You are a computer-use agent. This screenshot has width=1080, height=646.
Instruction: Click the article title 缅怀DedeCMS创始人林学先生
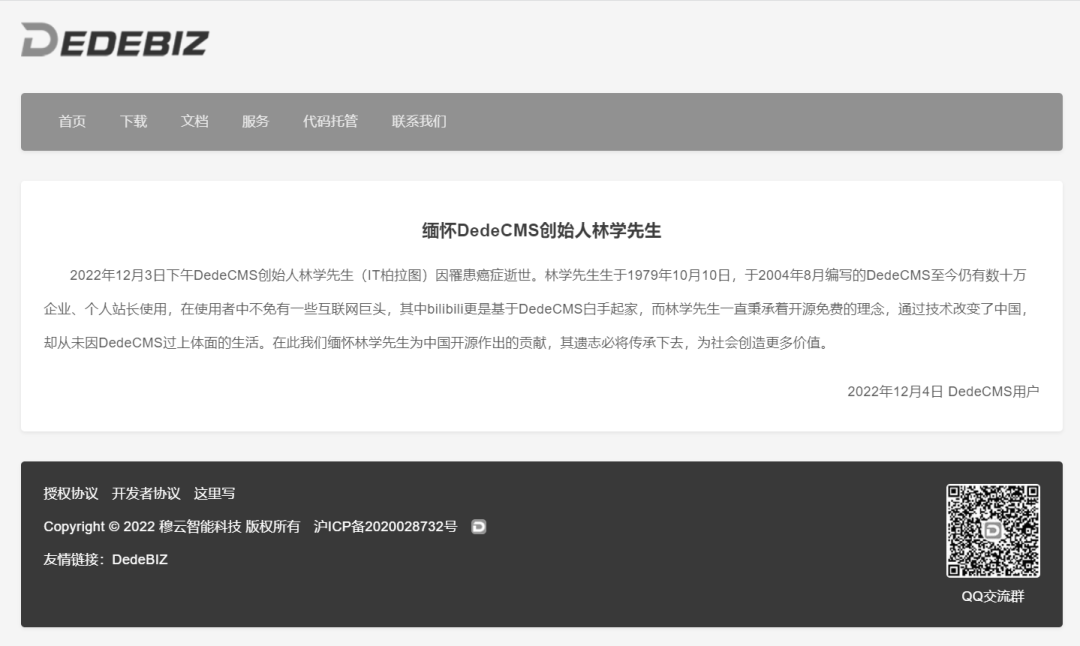[541, 230]
